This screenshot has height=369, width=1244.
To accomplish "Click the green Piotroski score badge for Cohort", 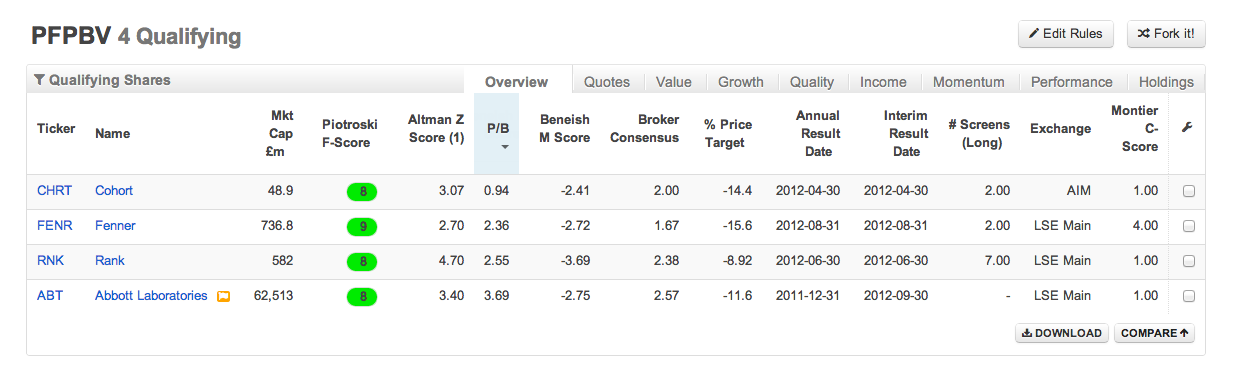I will coord(362,192).
